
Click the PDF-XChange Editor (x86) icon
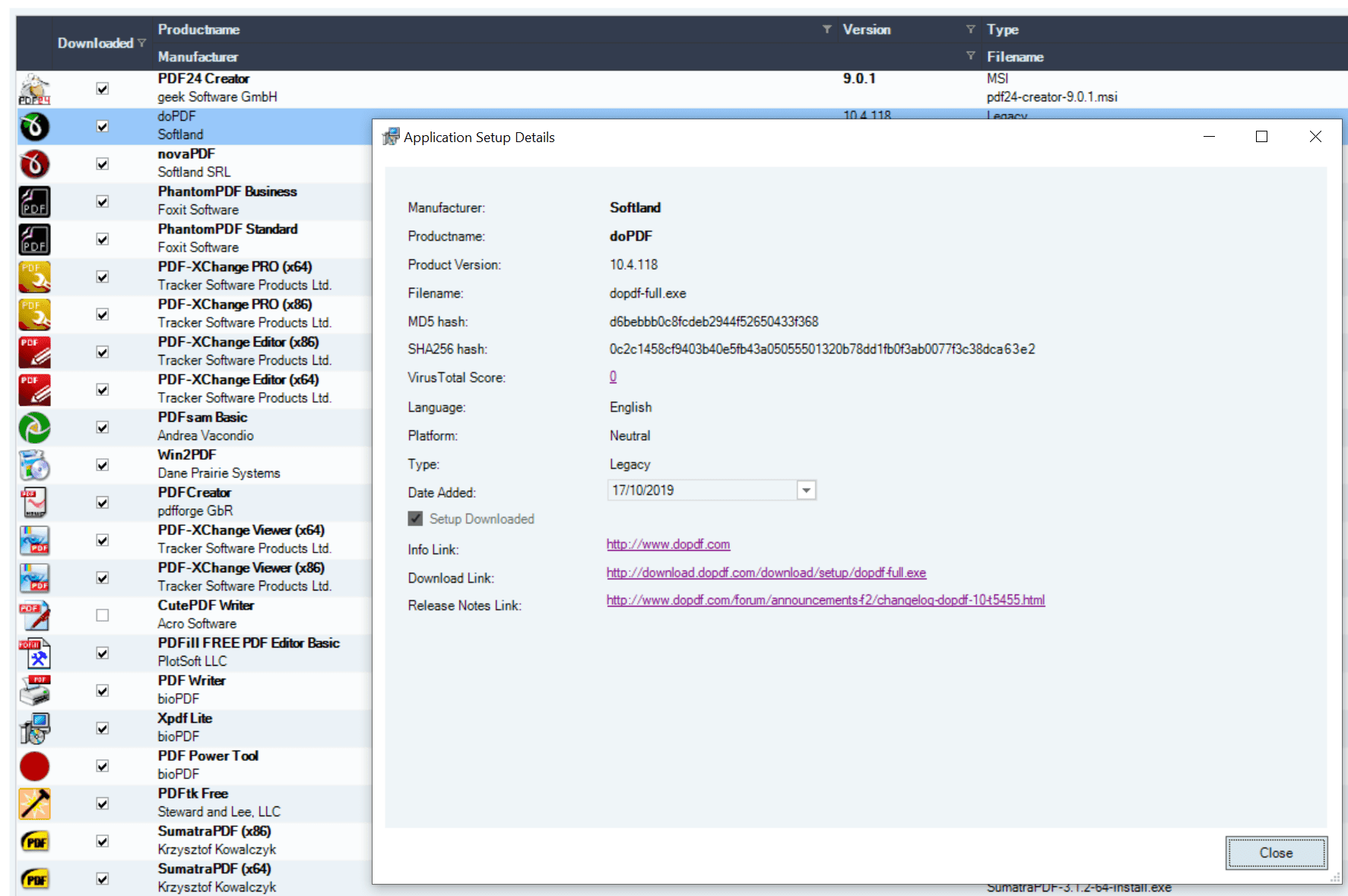[x=34, y=352]
